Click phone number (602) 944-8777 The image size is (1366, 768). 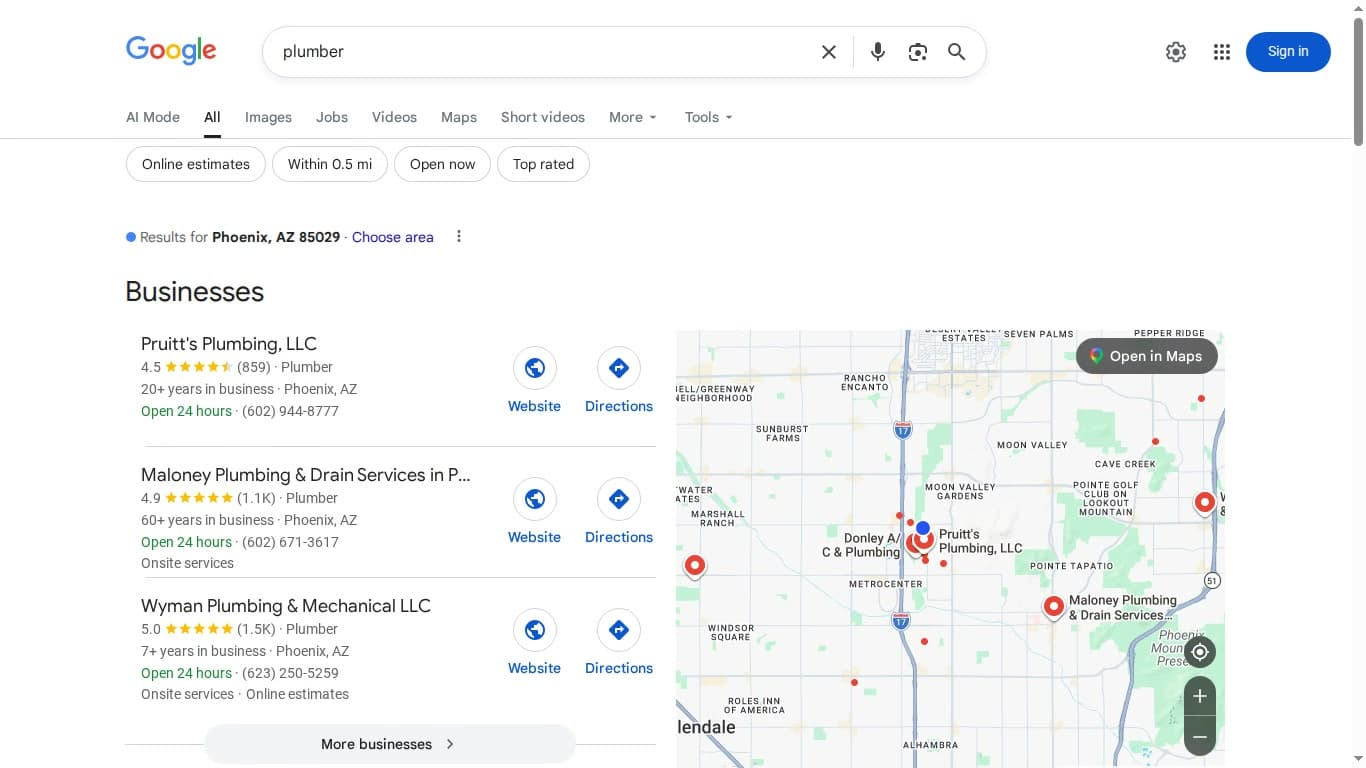coord(291,411)
